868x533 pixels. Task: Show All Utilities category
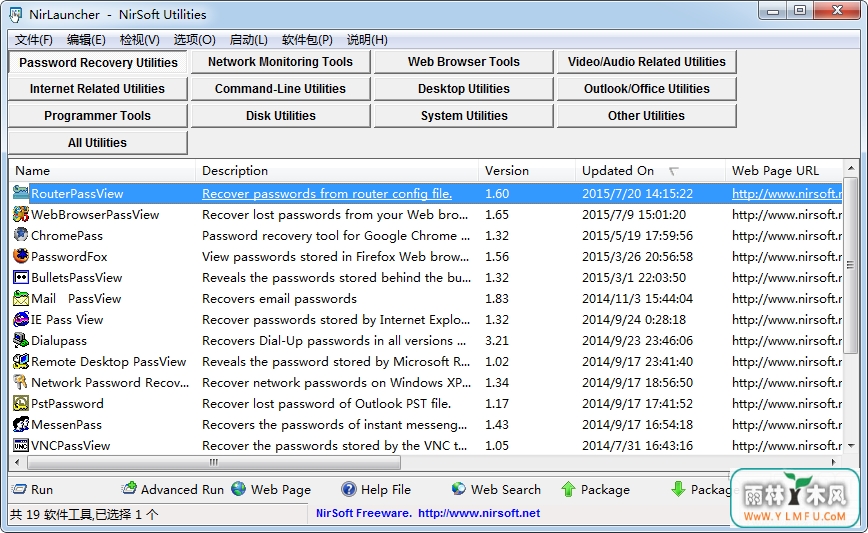tap(98, 143)
